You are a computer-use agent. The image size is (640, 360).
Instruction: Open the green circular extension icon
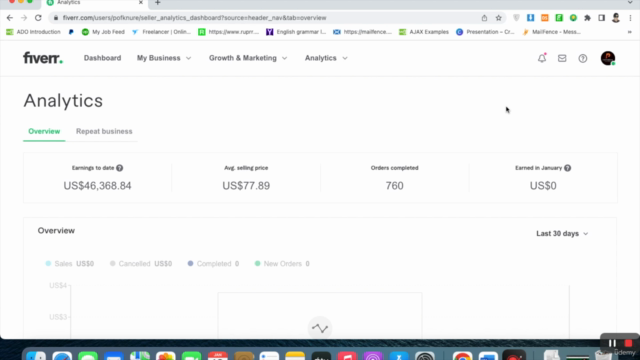coord(573,18)
